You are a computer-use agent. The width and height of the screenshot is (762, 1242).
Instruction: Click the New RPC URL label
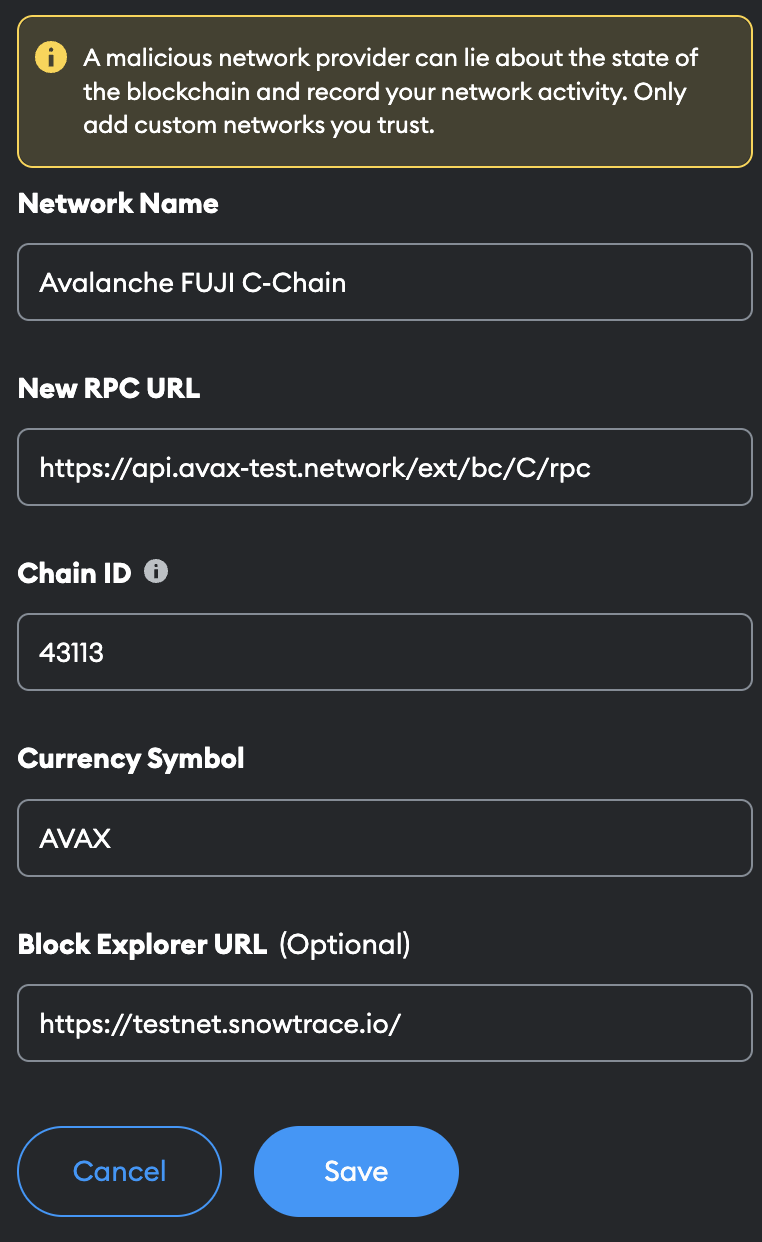coord(109,389)
